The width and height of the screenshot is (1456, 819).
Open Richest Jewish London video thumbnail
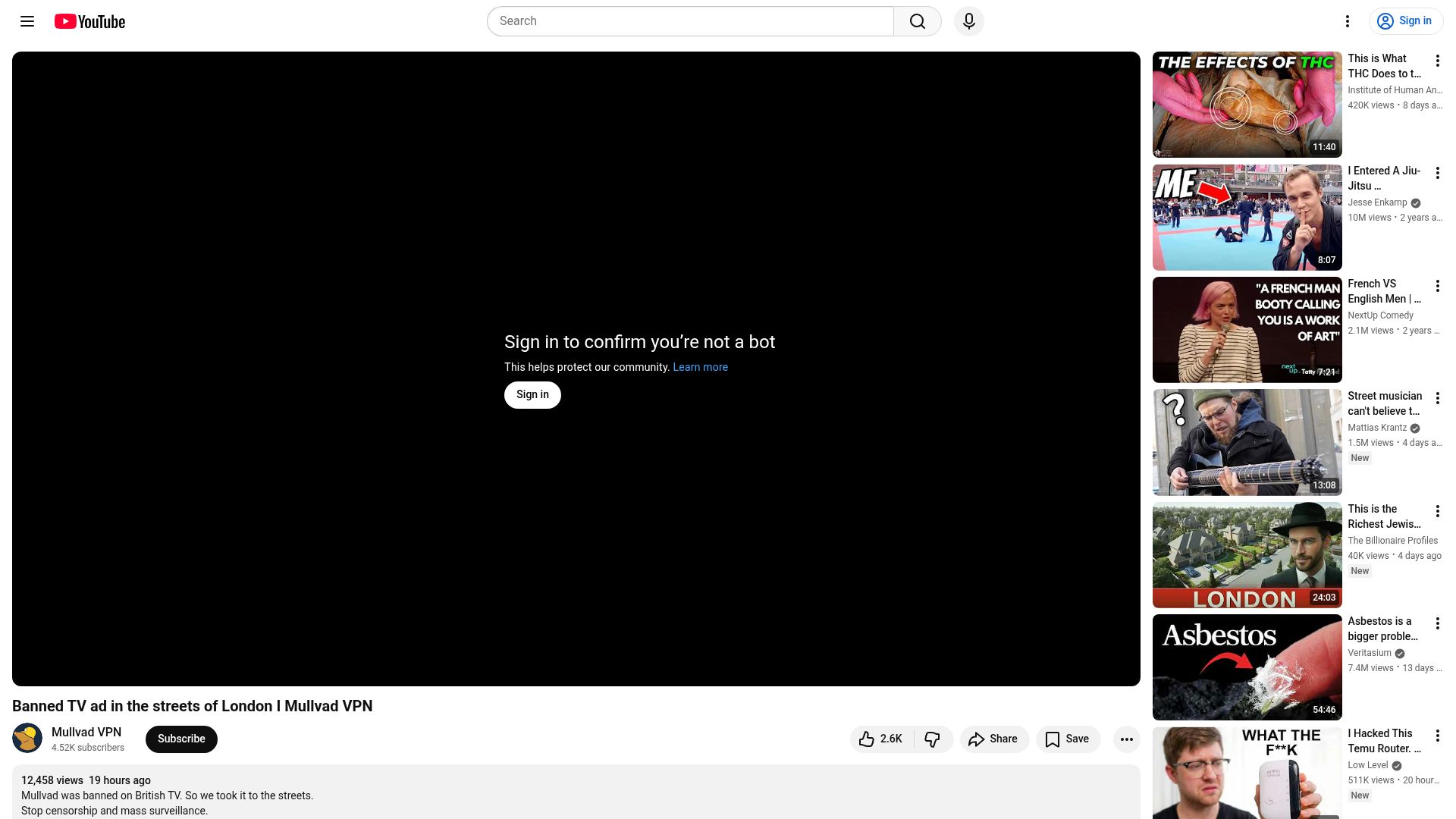click(1247, 555)
